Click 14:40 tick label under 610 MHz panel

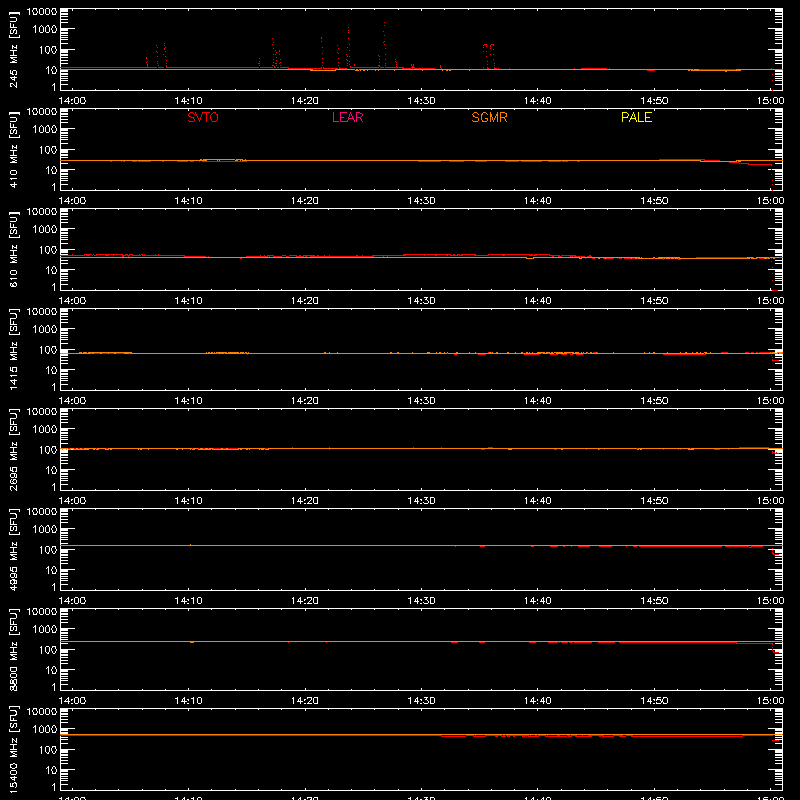point(538,301)
